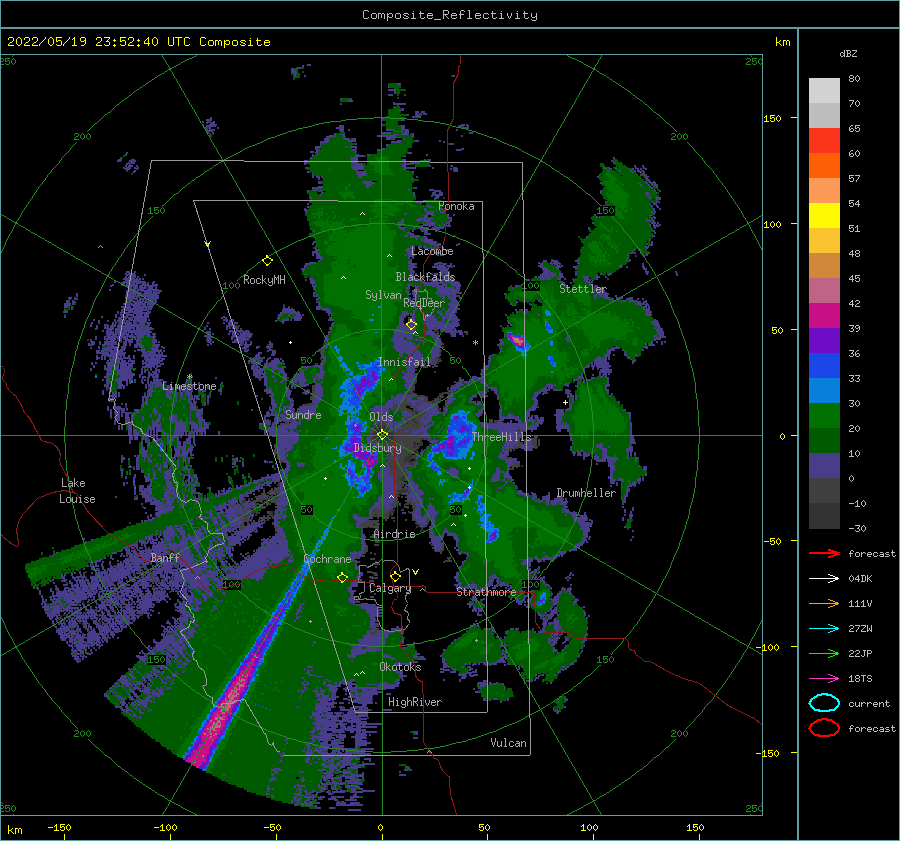This screenshot has height=841, width=900.
Task: Click the Calgary city label
Action: pyautogui.click(x=390, y=588)
